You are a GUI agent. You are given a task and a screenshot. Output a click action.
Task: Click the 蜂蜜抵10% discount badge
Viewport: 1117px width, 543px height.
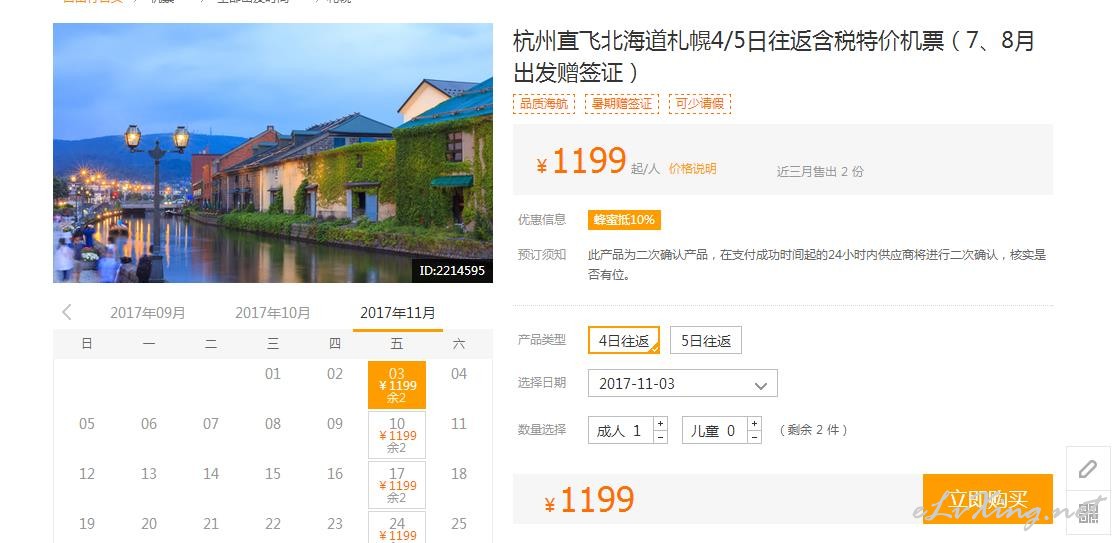[x=624, y=219]
